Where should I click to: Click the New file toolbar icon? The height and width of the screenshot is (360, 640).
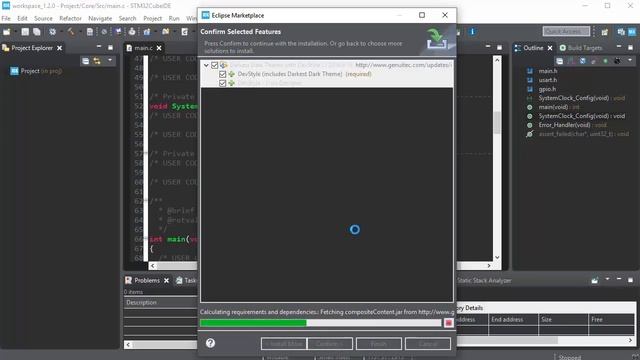[7, 31]
